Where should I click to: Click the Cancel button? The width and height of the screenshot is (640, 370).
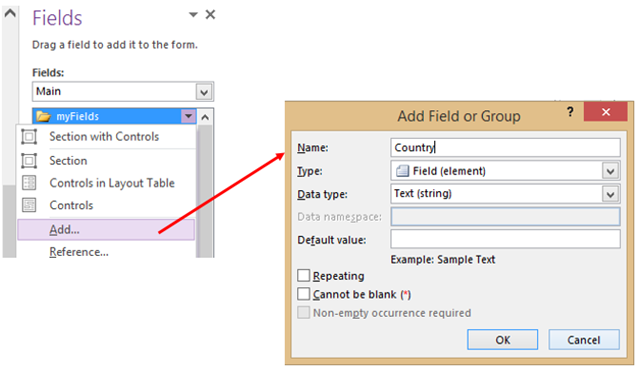click(584, 340)
